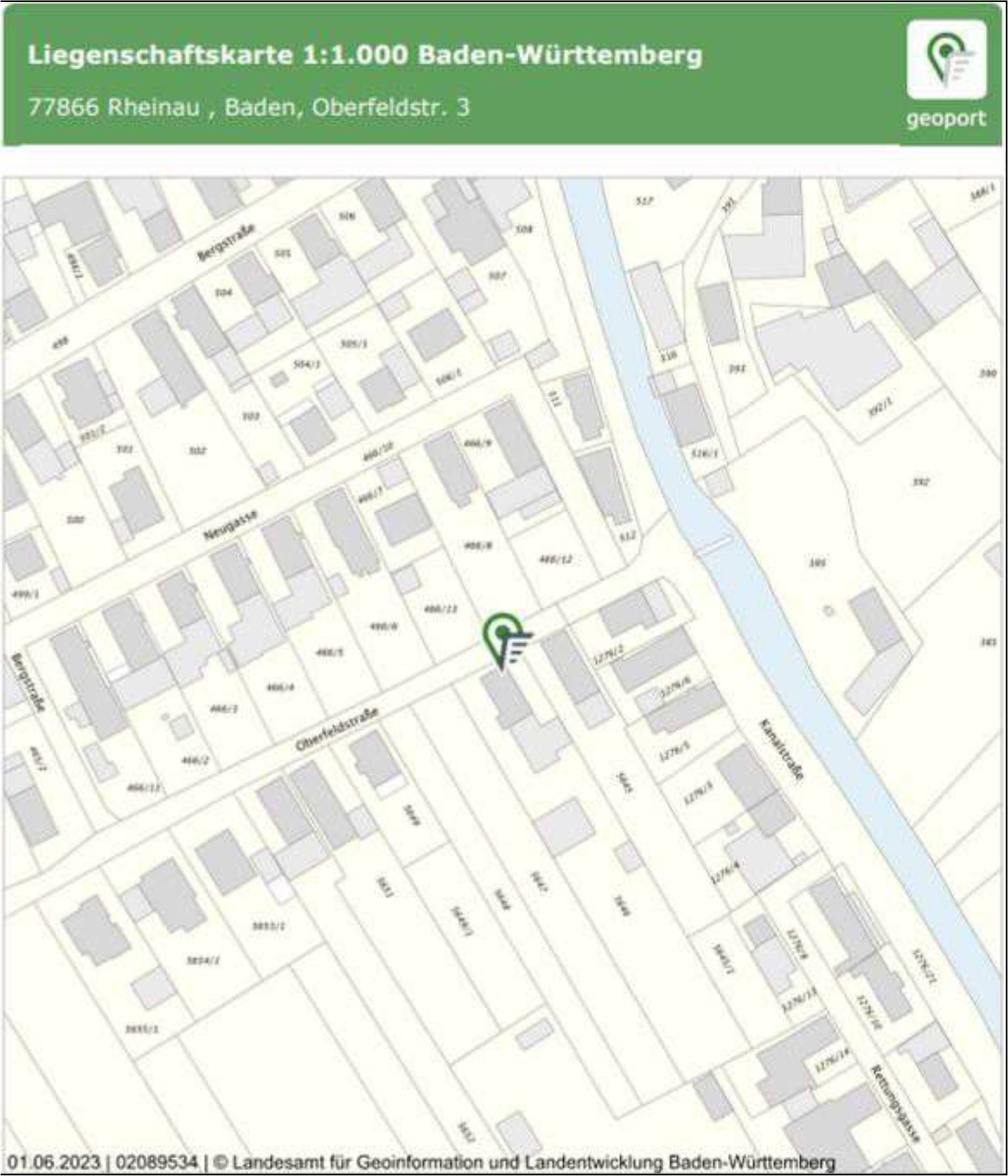Click the date "01.06.2023" in the footer
The image size is (1008, 1176).
55,1162
